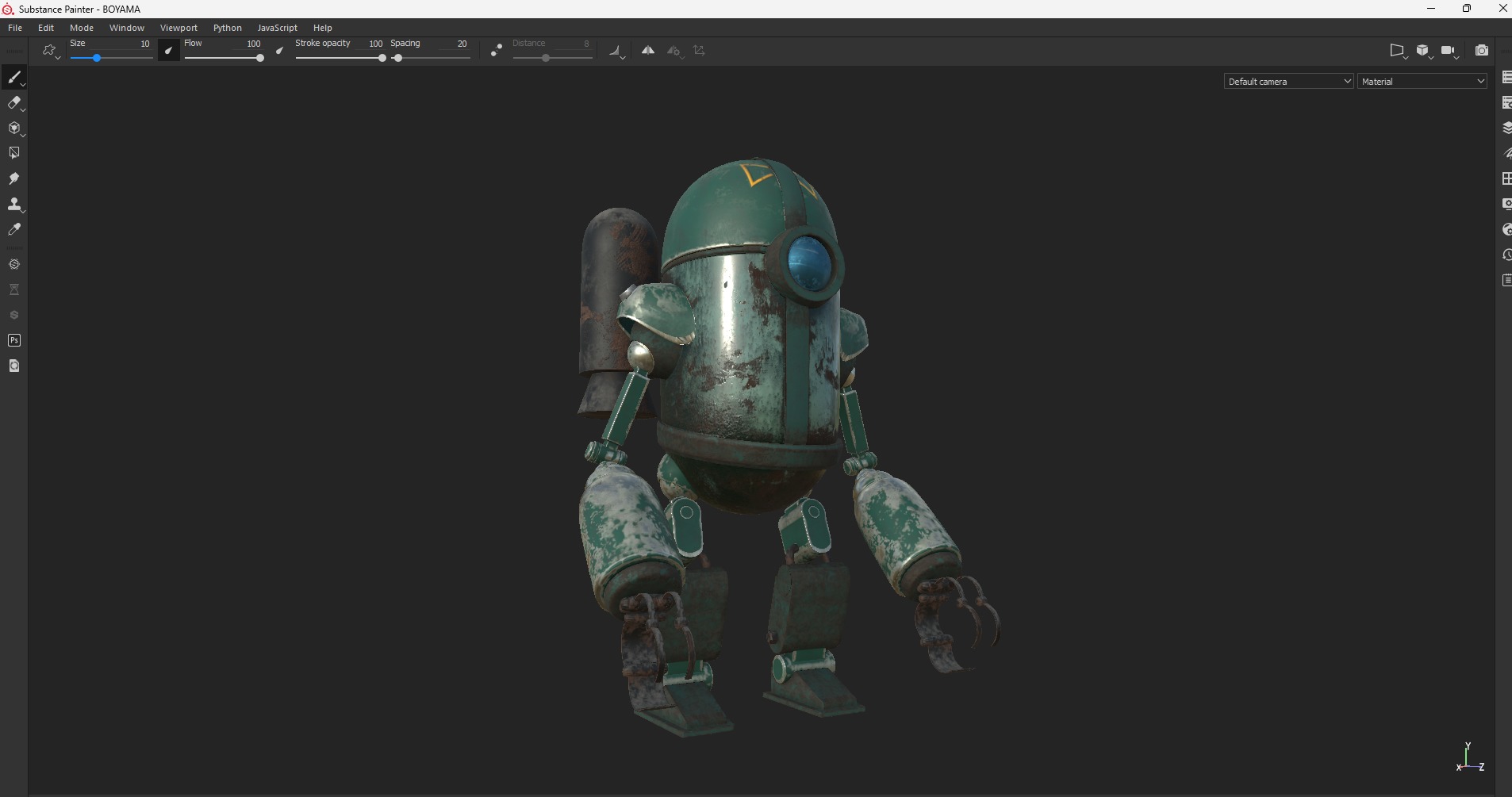Image resolution: width=1512 pixels, height=797 pixels.
Task: Open the Log panel icon
Action: click(1506, 280)
